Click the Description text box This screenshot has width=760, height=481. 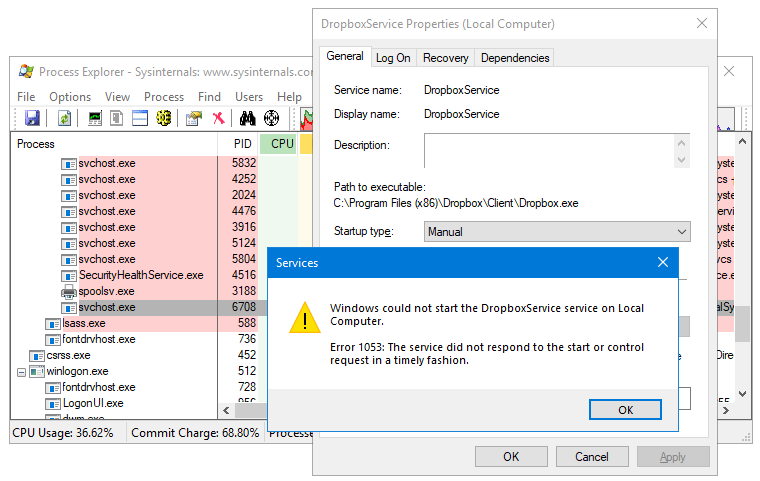[x=549, y=151]
